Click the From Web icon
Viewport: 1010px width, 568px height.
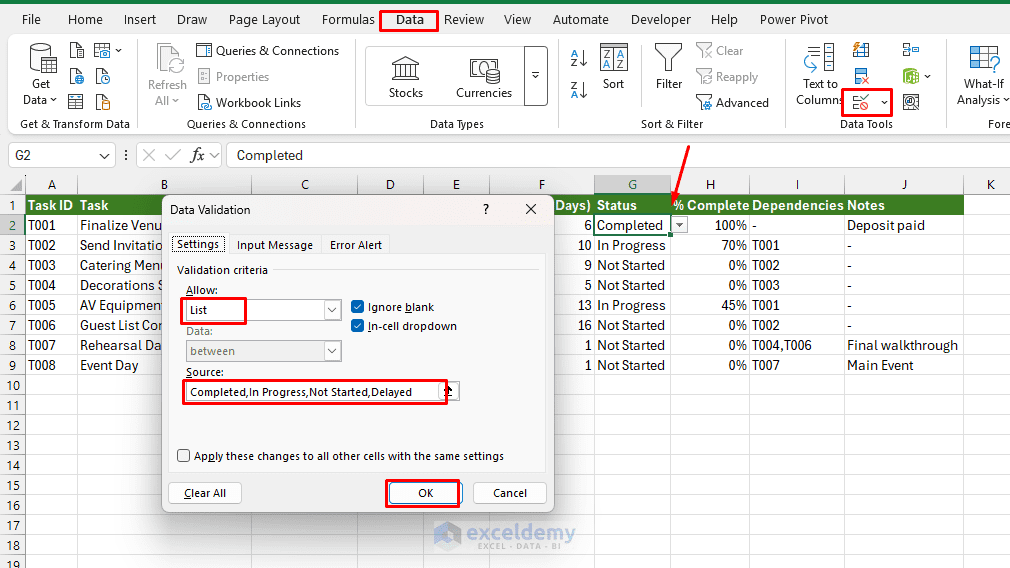(77, 77)
